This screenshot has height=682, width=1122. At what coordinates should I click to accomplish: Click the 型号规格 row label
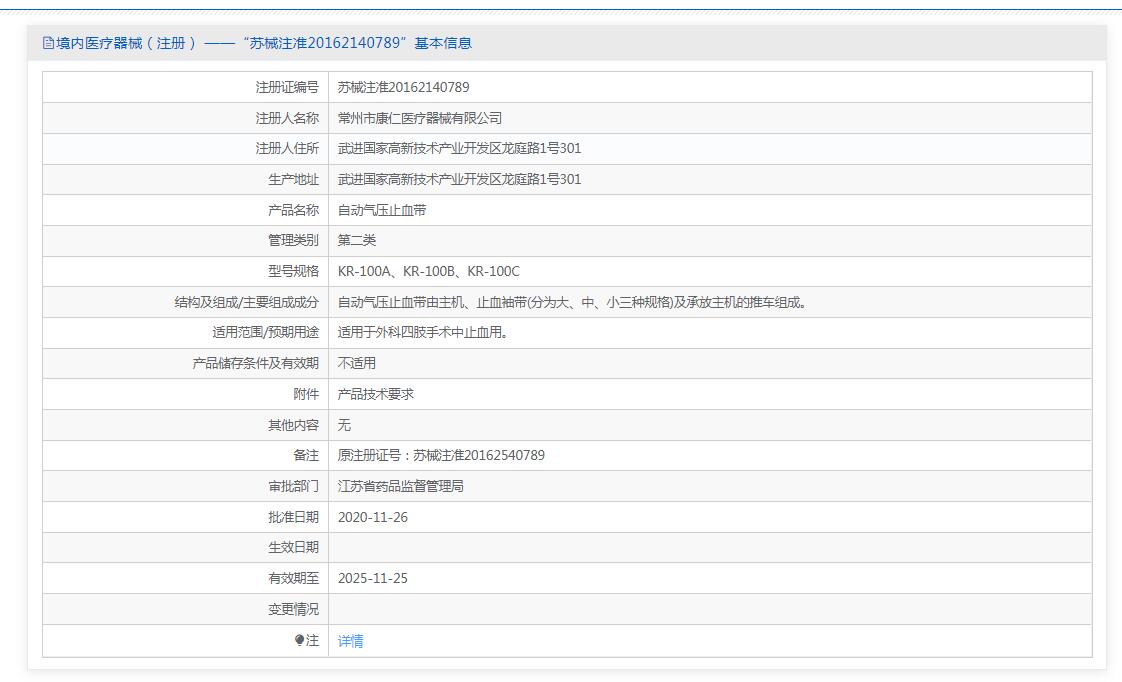coord(293,271)
